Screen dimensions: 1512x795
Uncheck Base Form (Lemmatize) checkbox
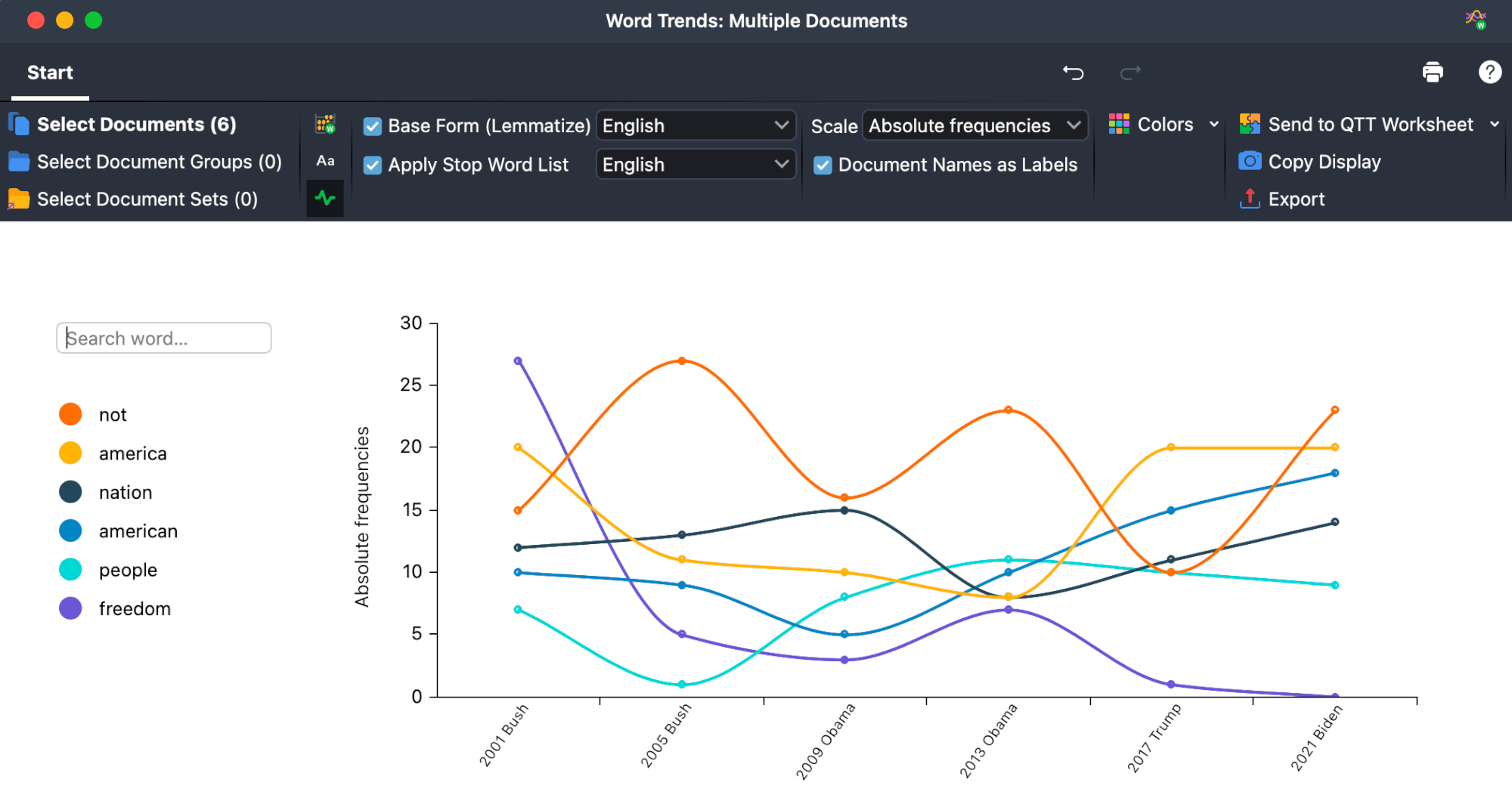(x=373, y=126)
